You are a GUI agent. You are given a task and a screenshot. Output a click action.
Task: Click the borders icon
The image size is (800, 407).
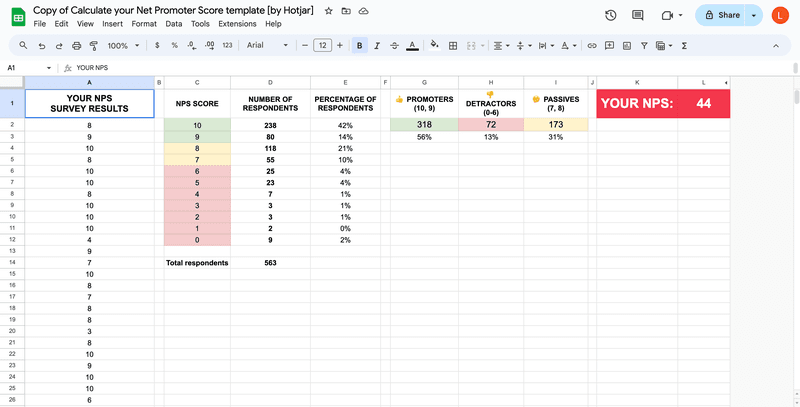click(453, 46)
